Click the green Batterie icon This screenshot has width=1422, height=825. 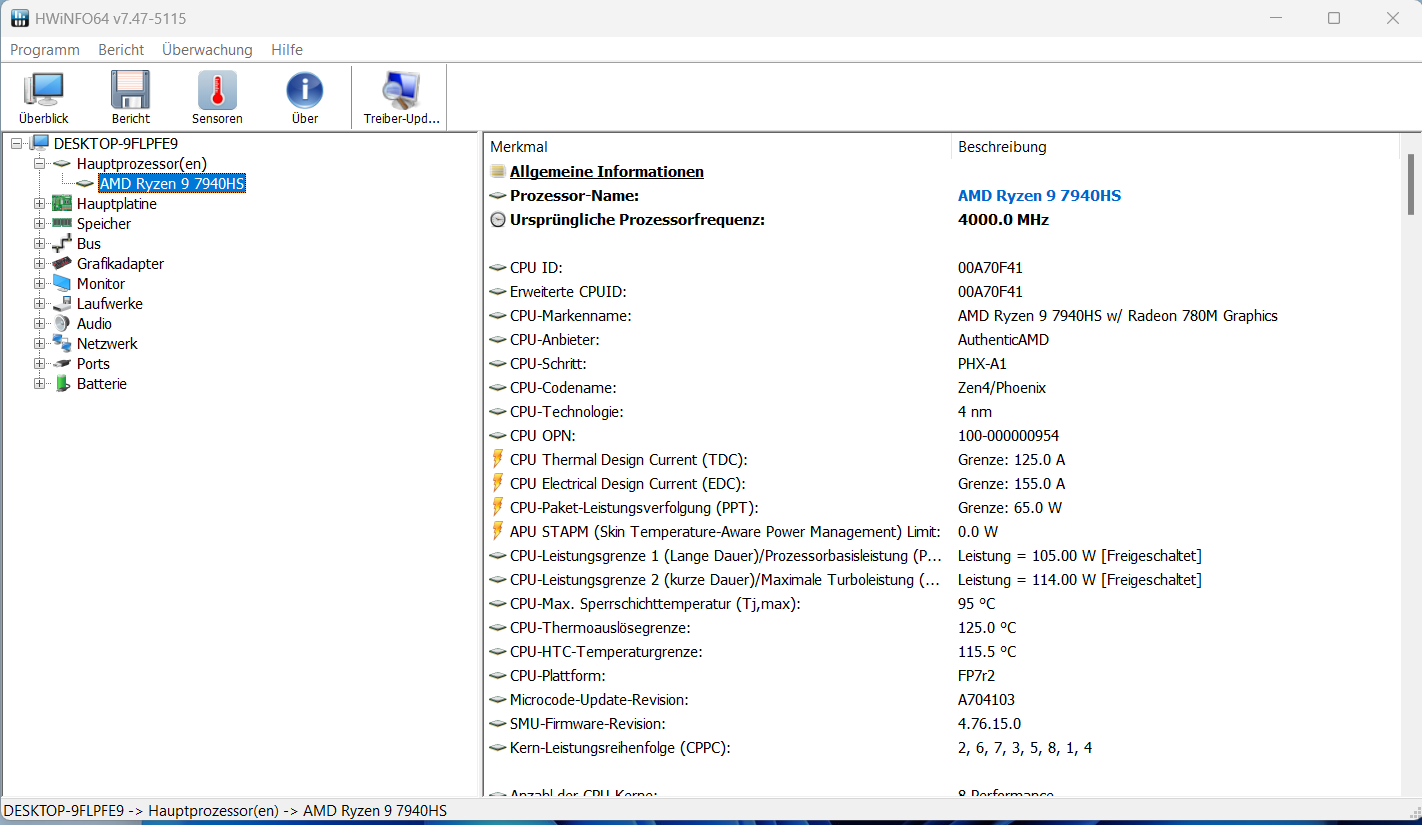(x=62, y=383)
